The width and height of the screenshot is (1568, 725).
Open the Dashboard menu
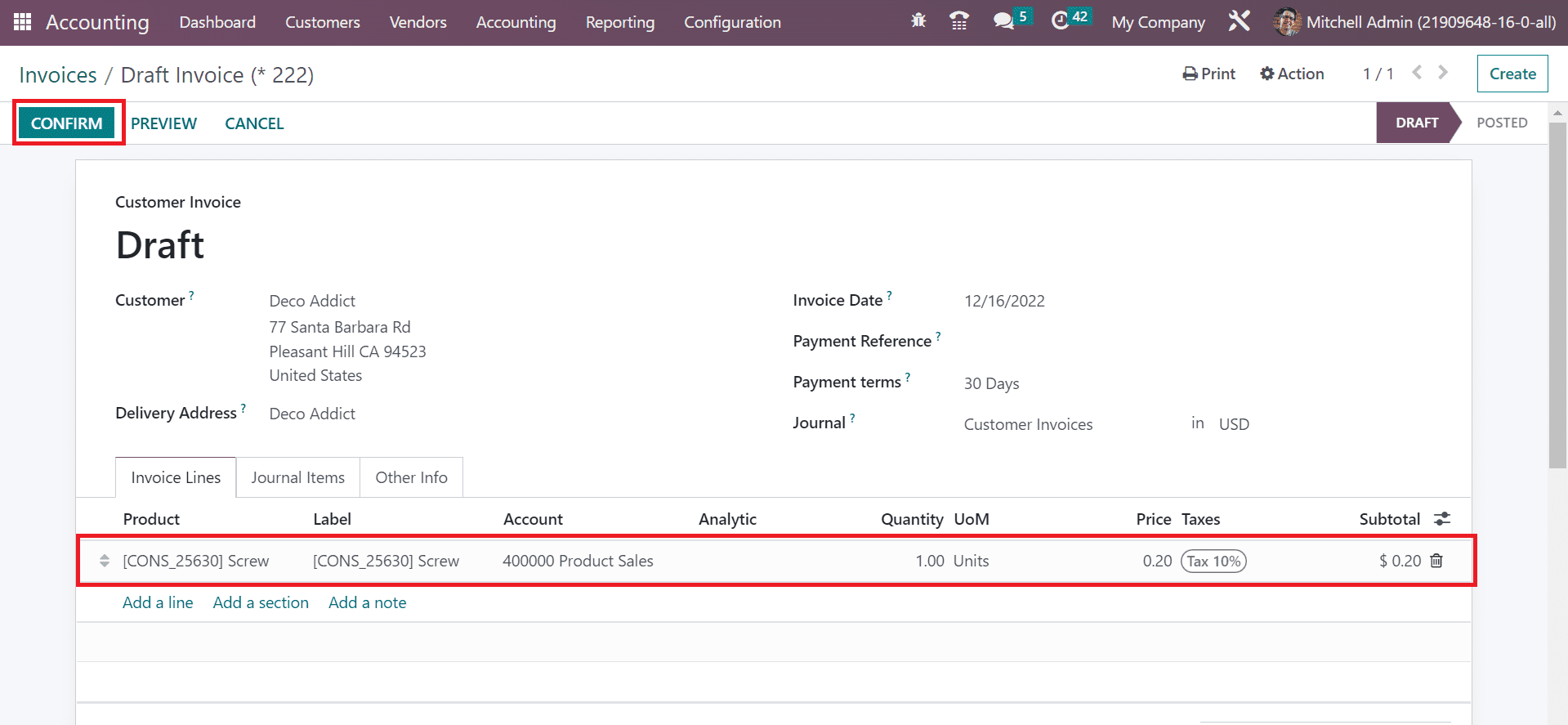(x=217, y=22)
